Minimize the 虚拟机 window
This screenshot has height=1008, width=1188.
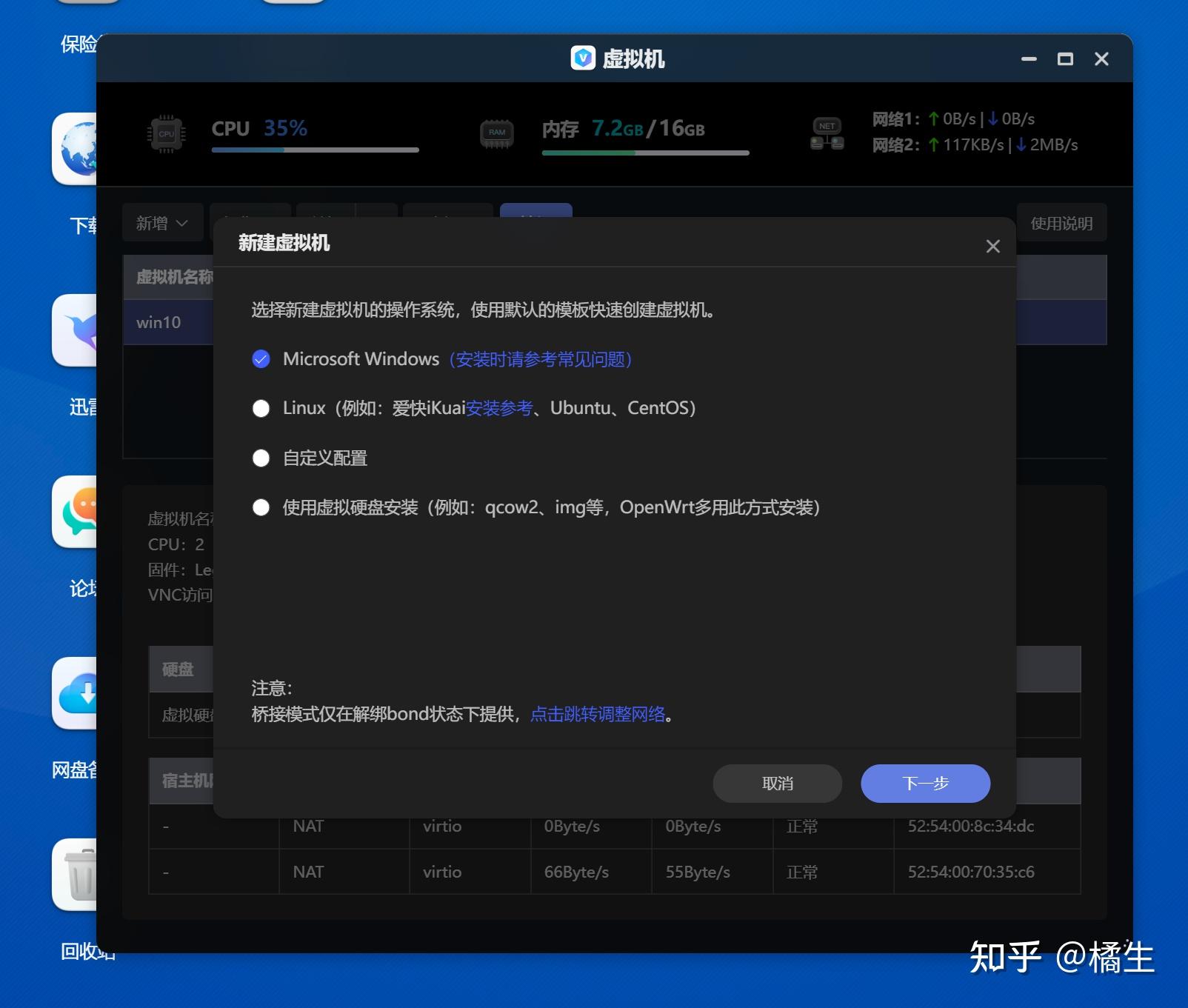pos(1029,59)
